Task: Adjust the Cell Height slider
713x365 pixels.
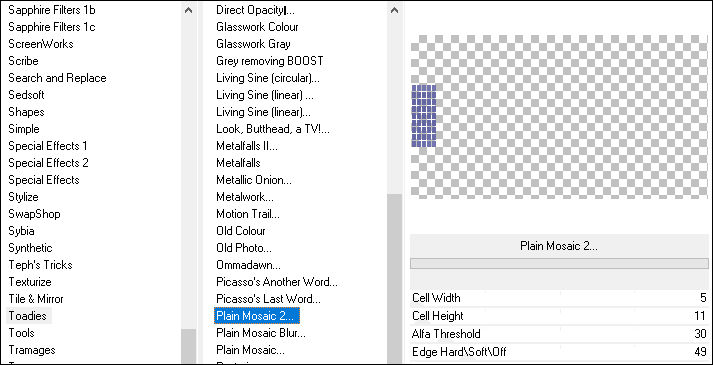Action: tap(559, 316)
